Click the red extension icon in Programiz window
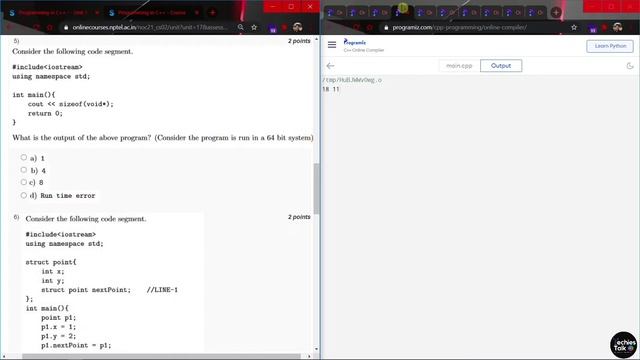This screenshot has width=640, height=360. [604, 27]
